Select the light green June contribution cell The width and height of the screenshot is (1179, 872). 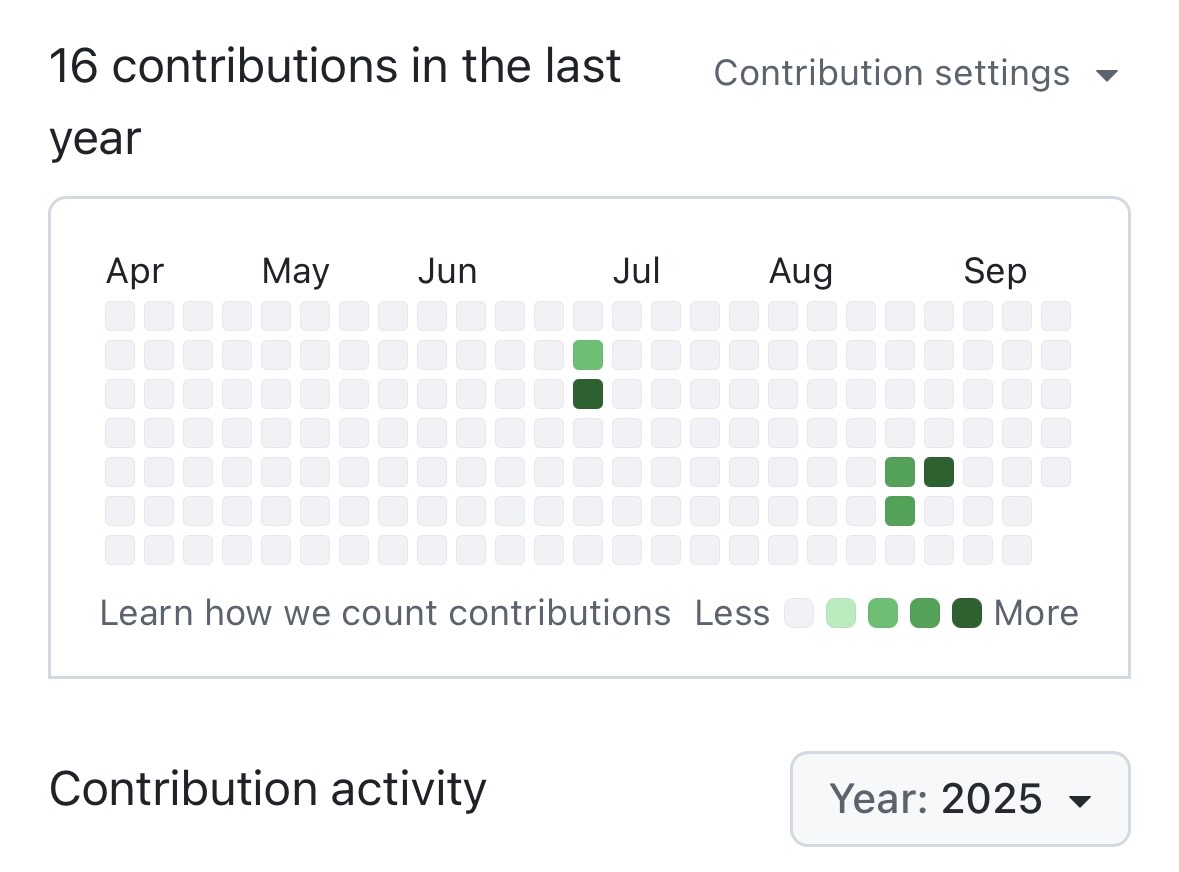pos(588,355)
